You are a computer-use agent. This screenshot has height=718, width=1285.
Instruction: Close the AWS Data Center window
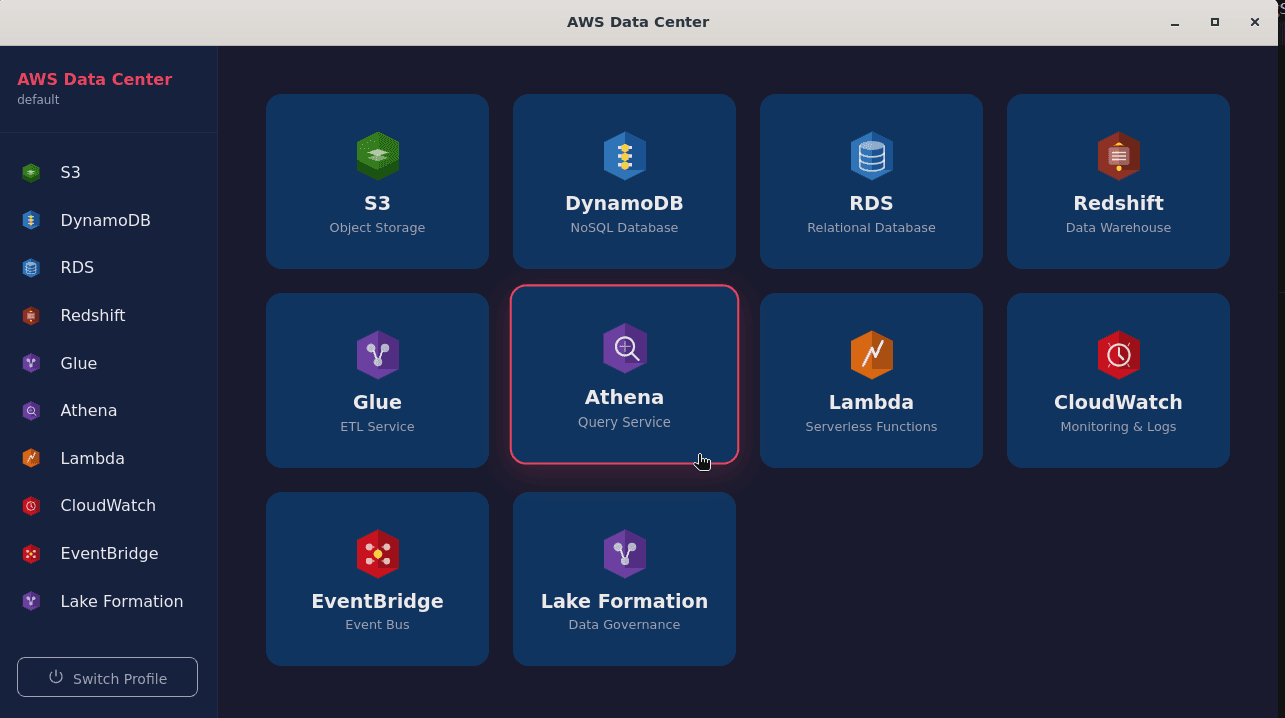(x=1255, y=22)
